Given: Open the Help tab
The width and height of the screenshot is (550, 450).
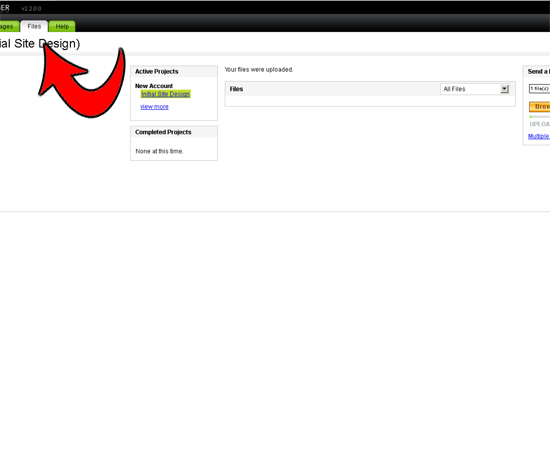Looking at the screenshot, I should click(62, 26).
